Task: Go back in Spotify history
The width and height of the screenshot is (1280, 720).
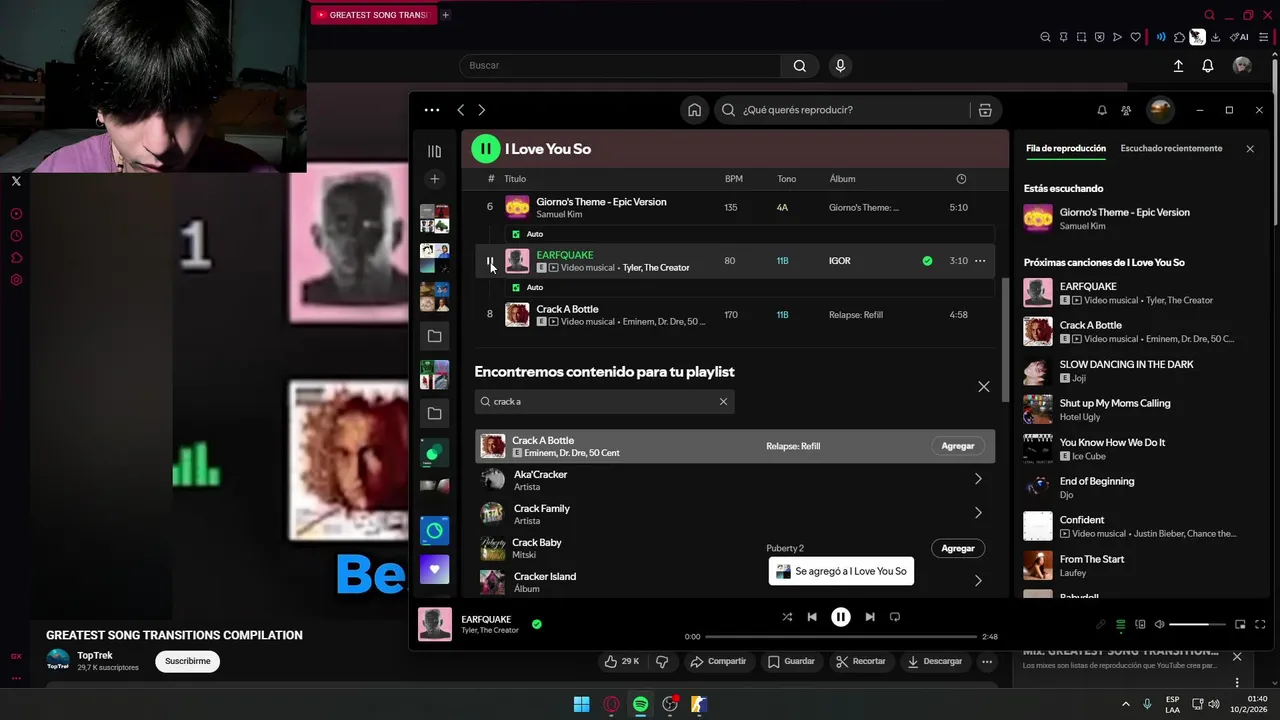Action: click(x=460, y=110)
